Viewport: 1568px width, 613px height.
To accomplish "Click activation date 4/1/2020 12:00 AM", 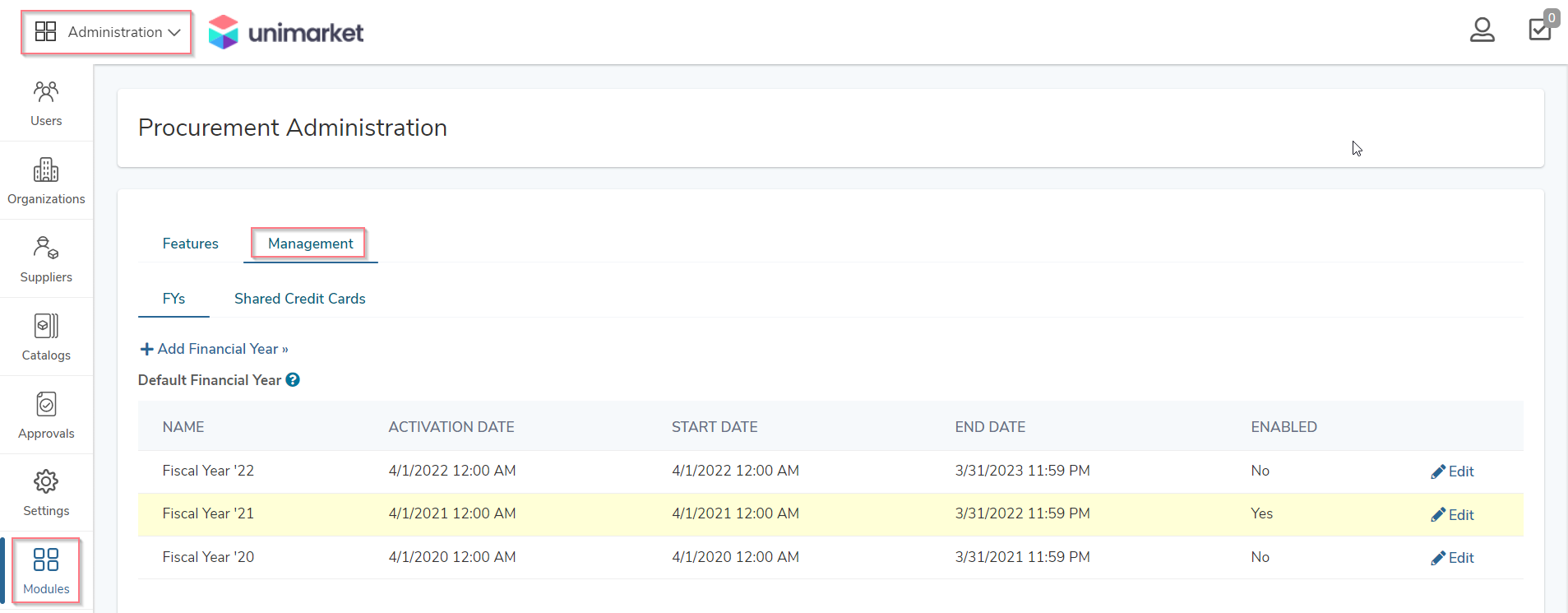I will pyautogui.click(x=452, y=557).
